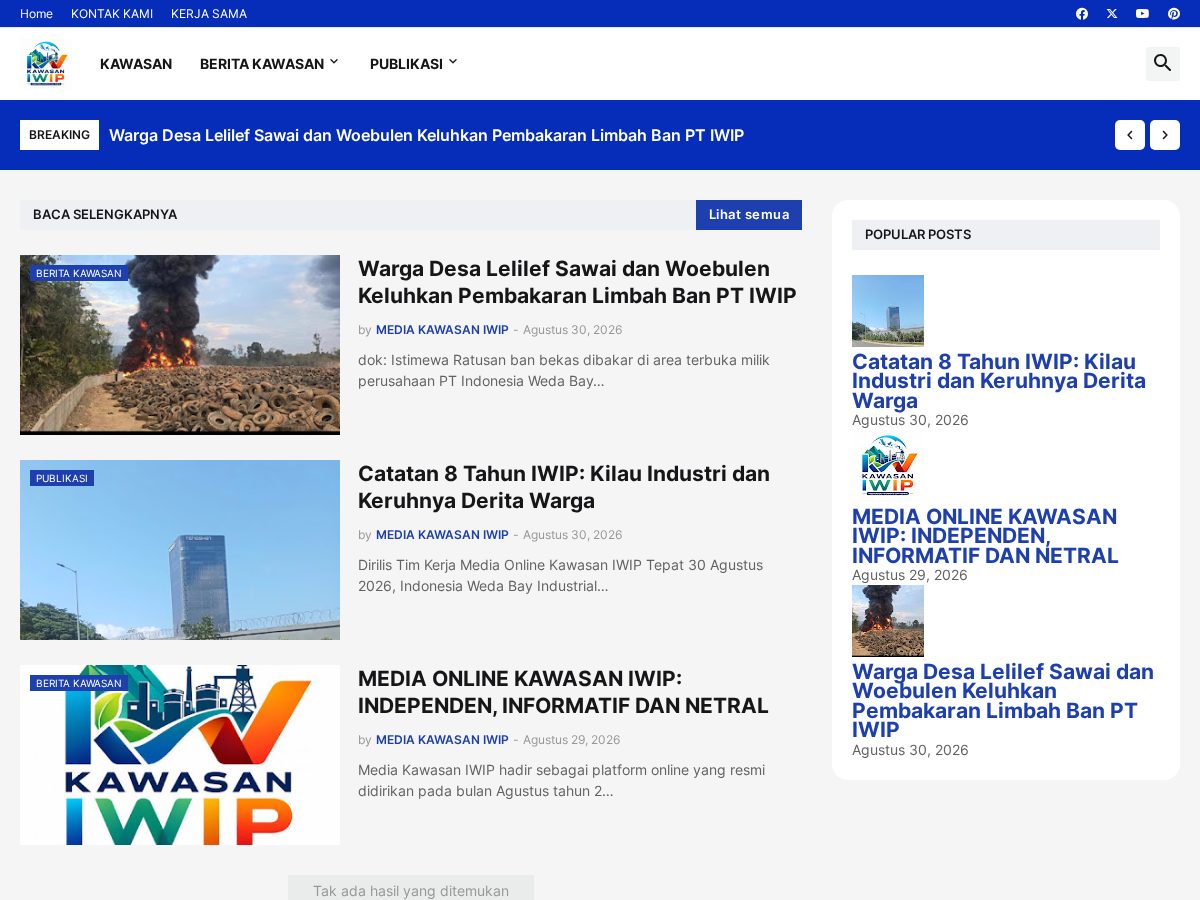Go to Home in top bar
The height and width of the screenshot is (900, 1200).
pos(36,14)
